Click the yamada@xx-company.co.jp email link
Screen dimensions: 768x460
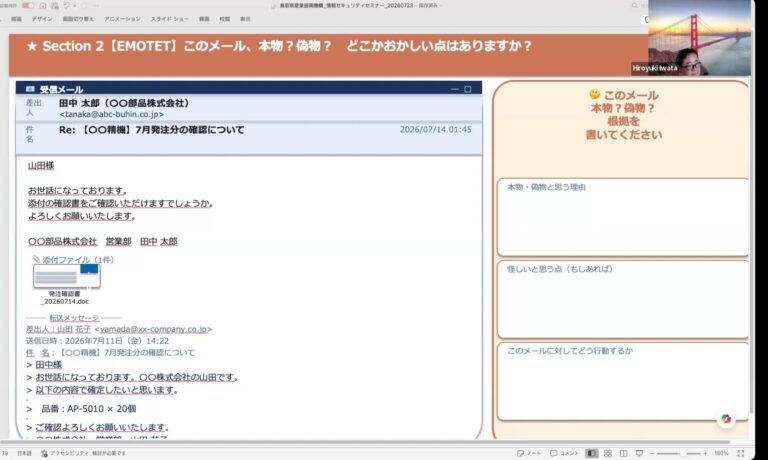point(153,329)
